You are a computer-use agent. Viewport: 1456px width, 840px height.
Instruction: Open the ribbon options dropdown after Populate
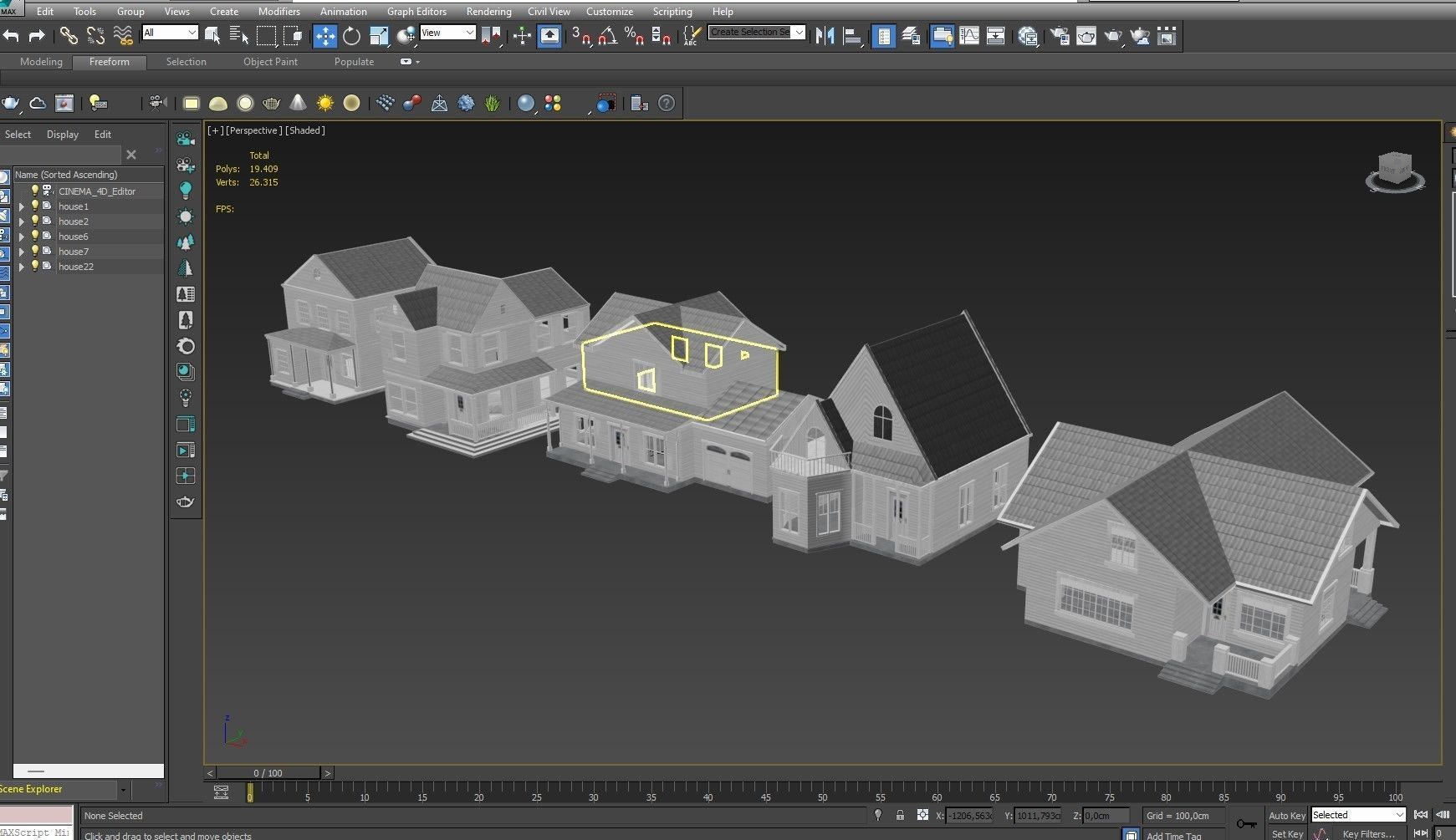coord(410,62)
